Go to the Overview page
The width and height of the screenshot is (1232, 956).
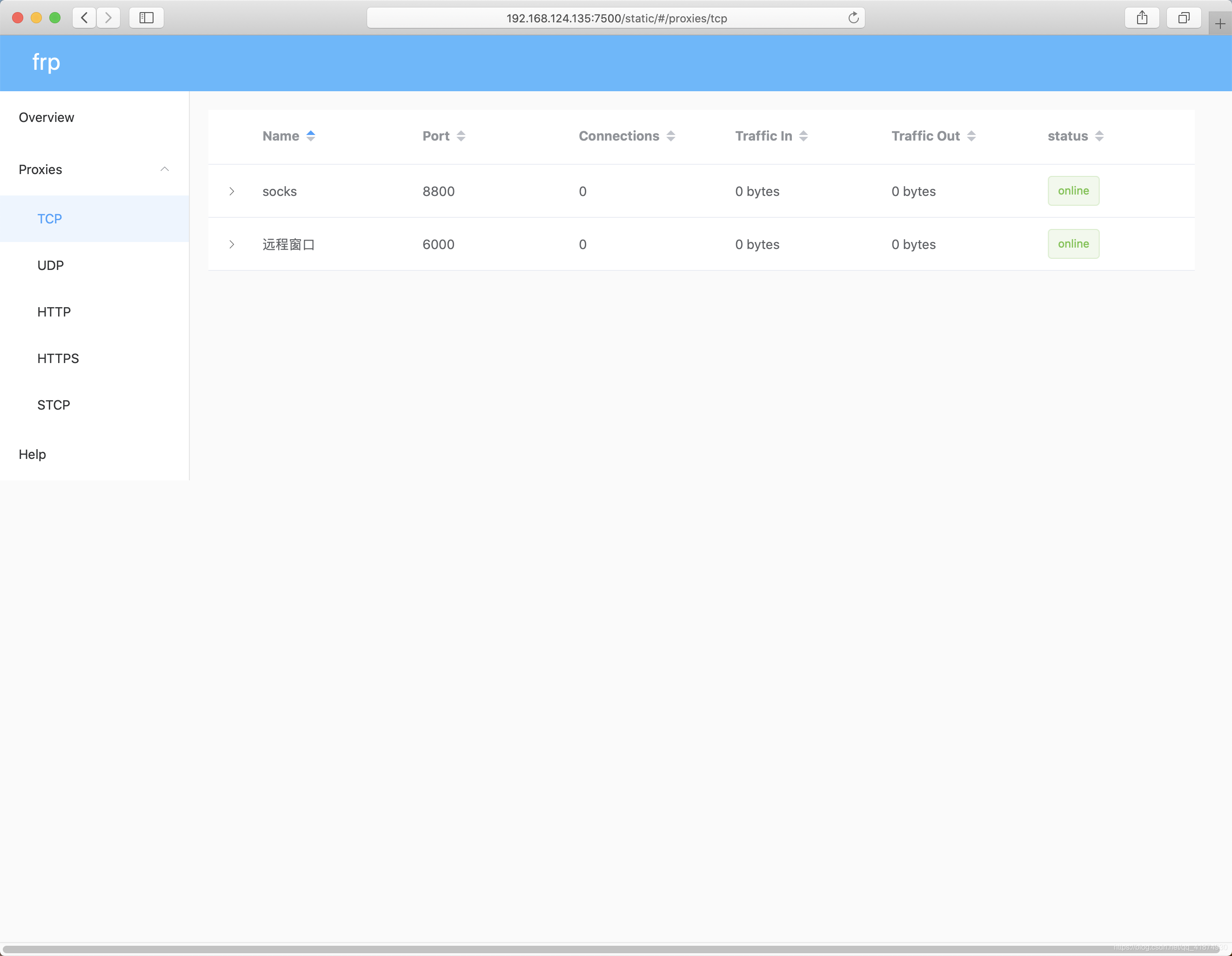pos(46,117)
